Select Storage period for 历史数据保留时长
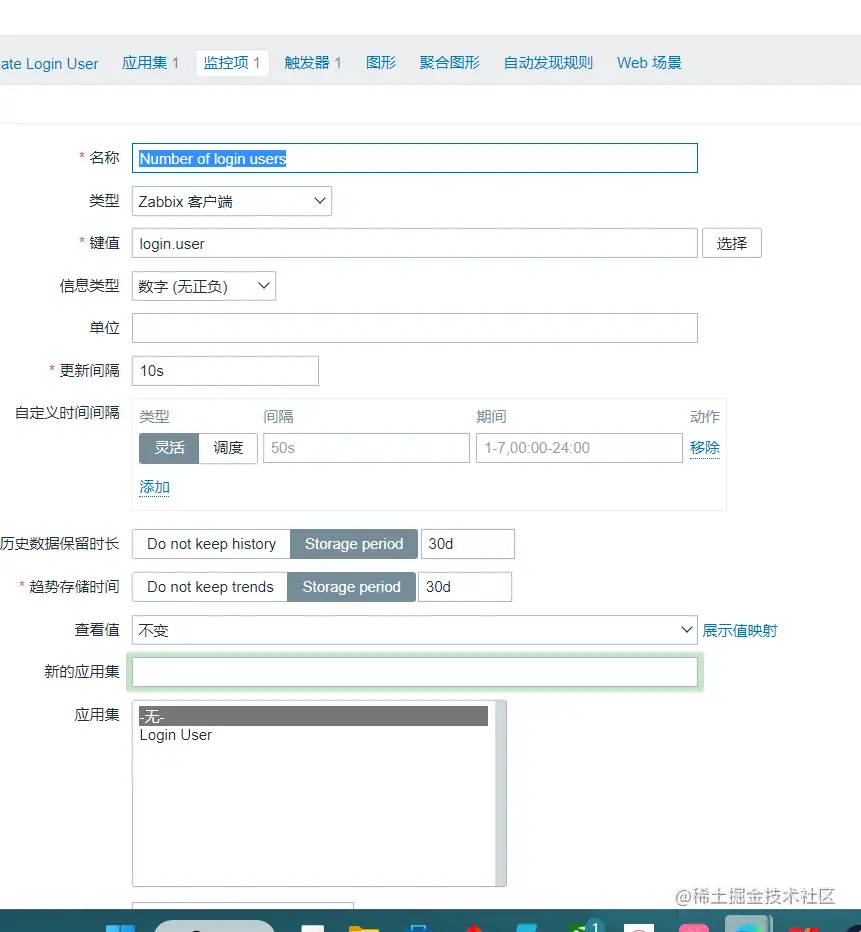This screenshot has height=932, width=861. pyautogui.click(x=354, y=544)
